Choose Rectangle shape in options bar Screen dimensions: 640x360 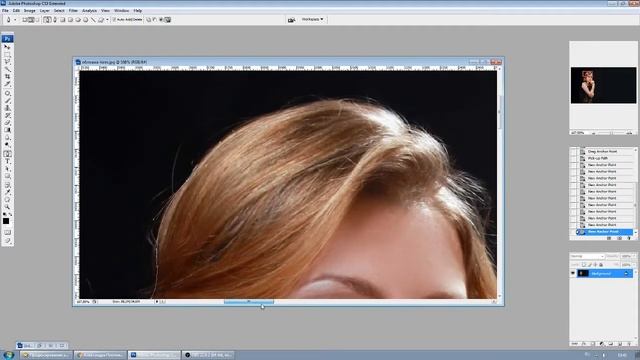point(62,20)
